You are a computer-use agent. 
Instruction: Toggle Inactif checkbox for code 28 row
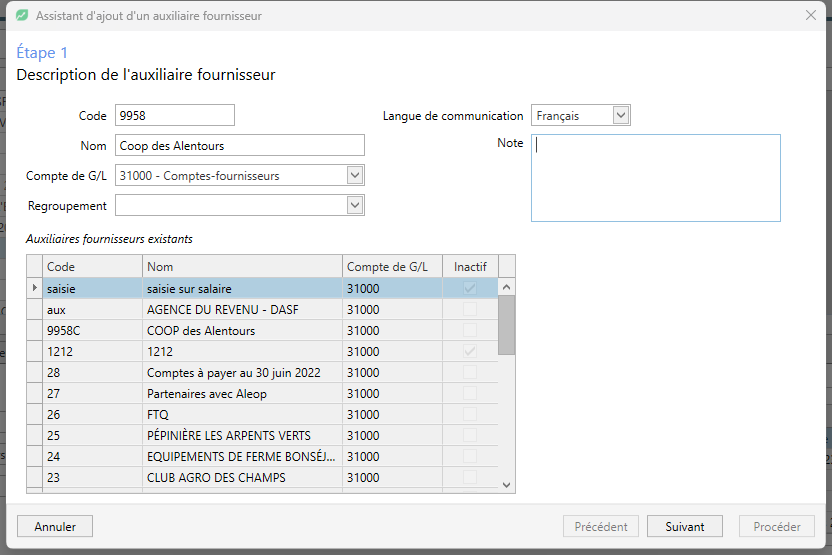coord(470,372)
